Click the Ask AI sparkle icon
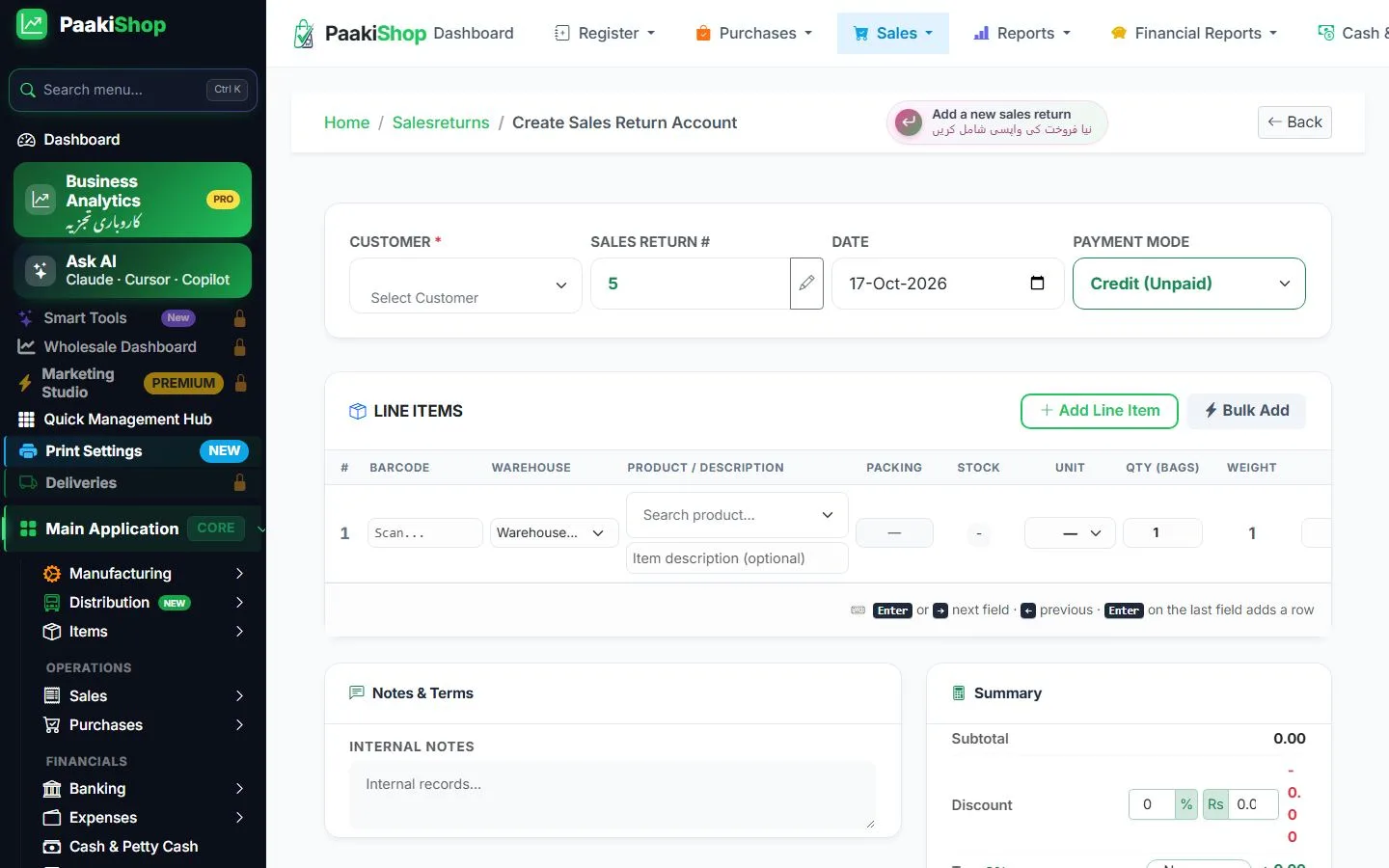 click(40, 271)
